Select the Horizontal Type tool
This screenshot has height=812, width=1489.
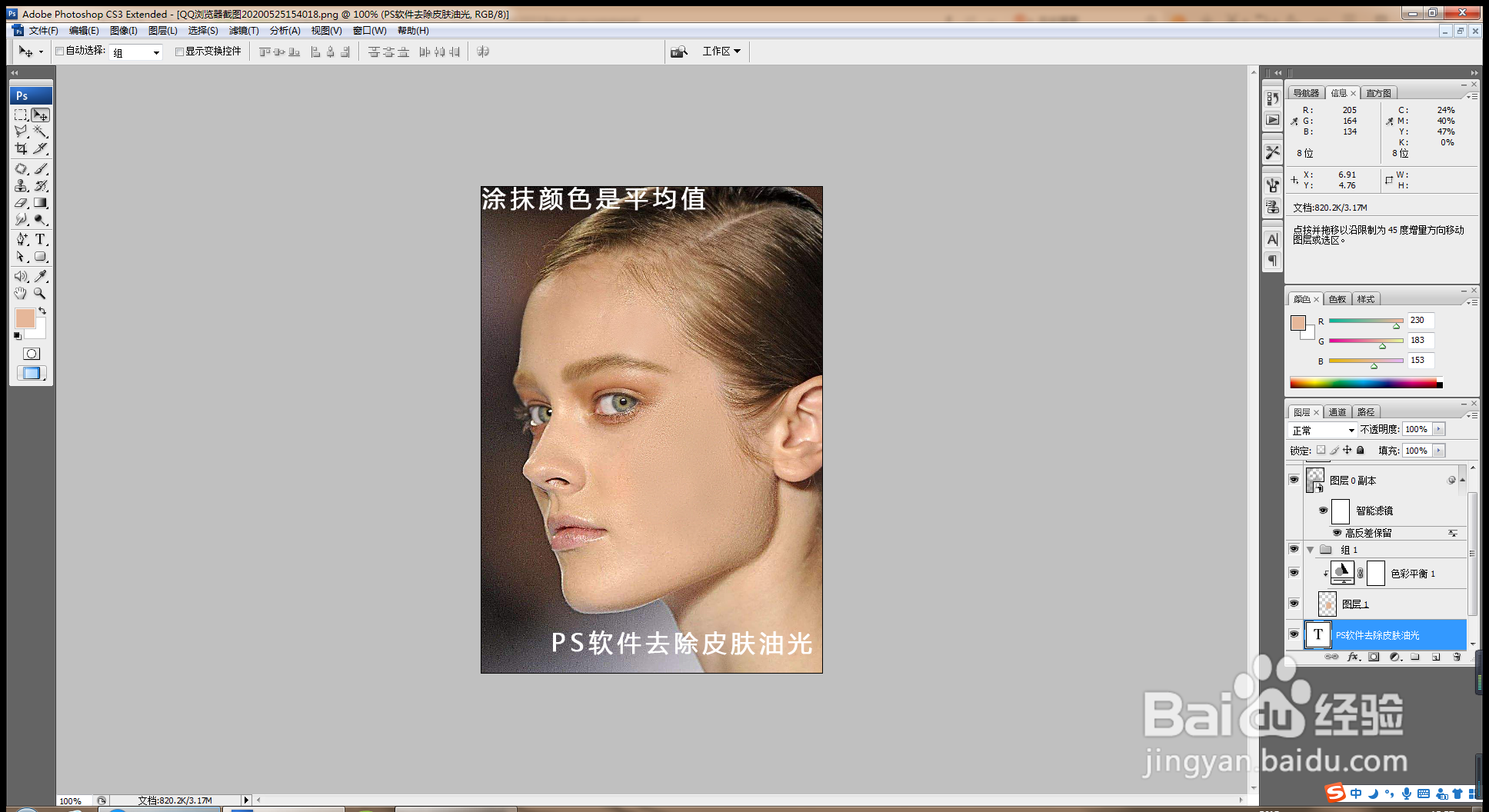[x=41, y=239]
